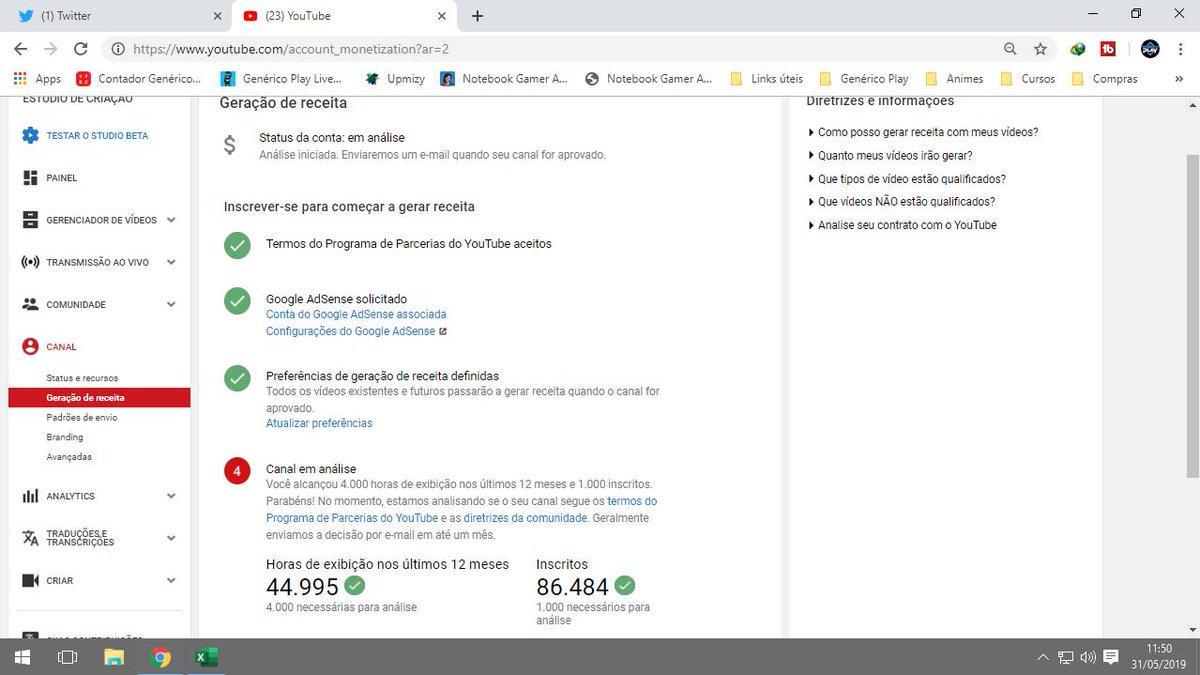This screenshot has width=1200, height=675.
Task: Expand the Transmissão ao Vivo section
Action: click(x=171, y=262)
